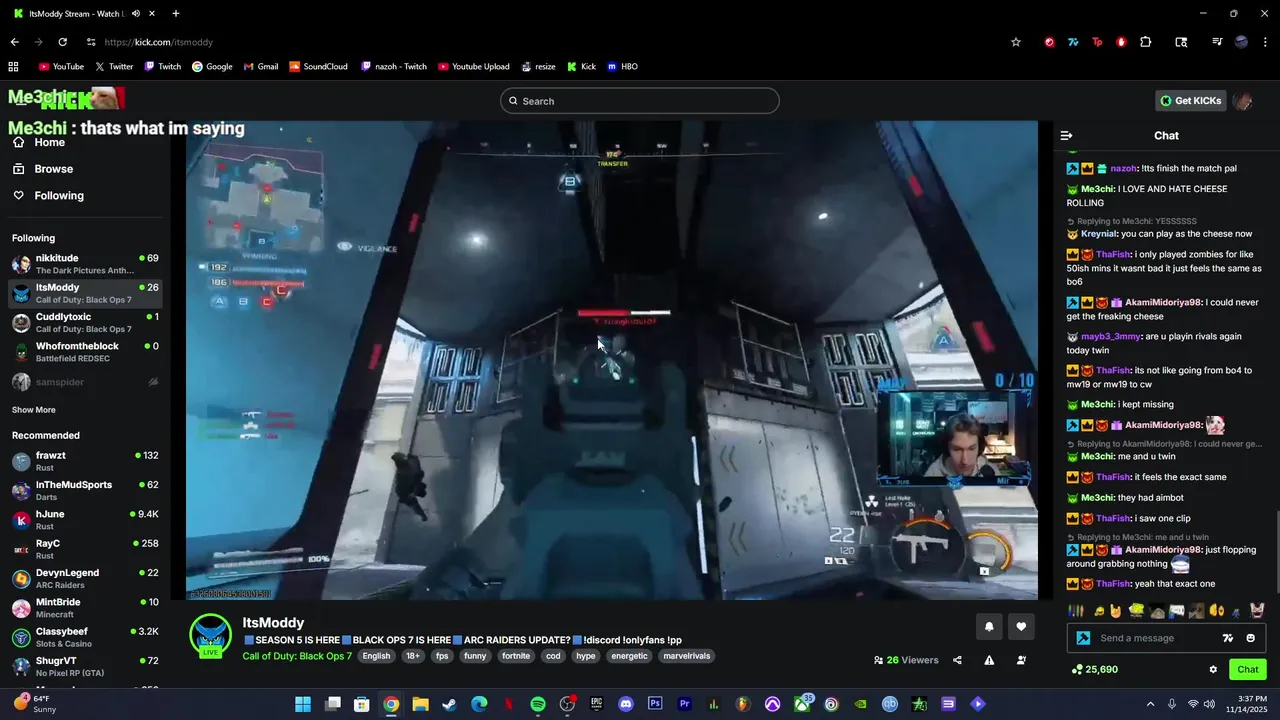Open Chrome extensions puzzle menu
1280x720 pixels.
coord(1146,42)
